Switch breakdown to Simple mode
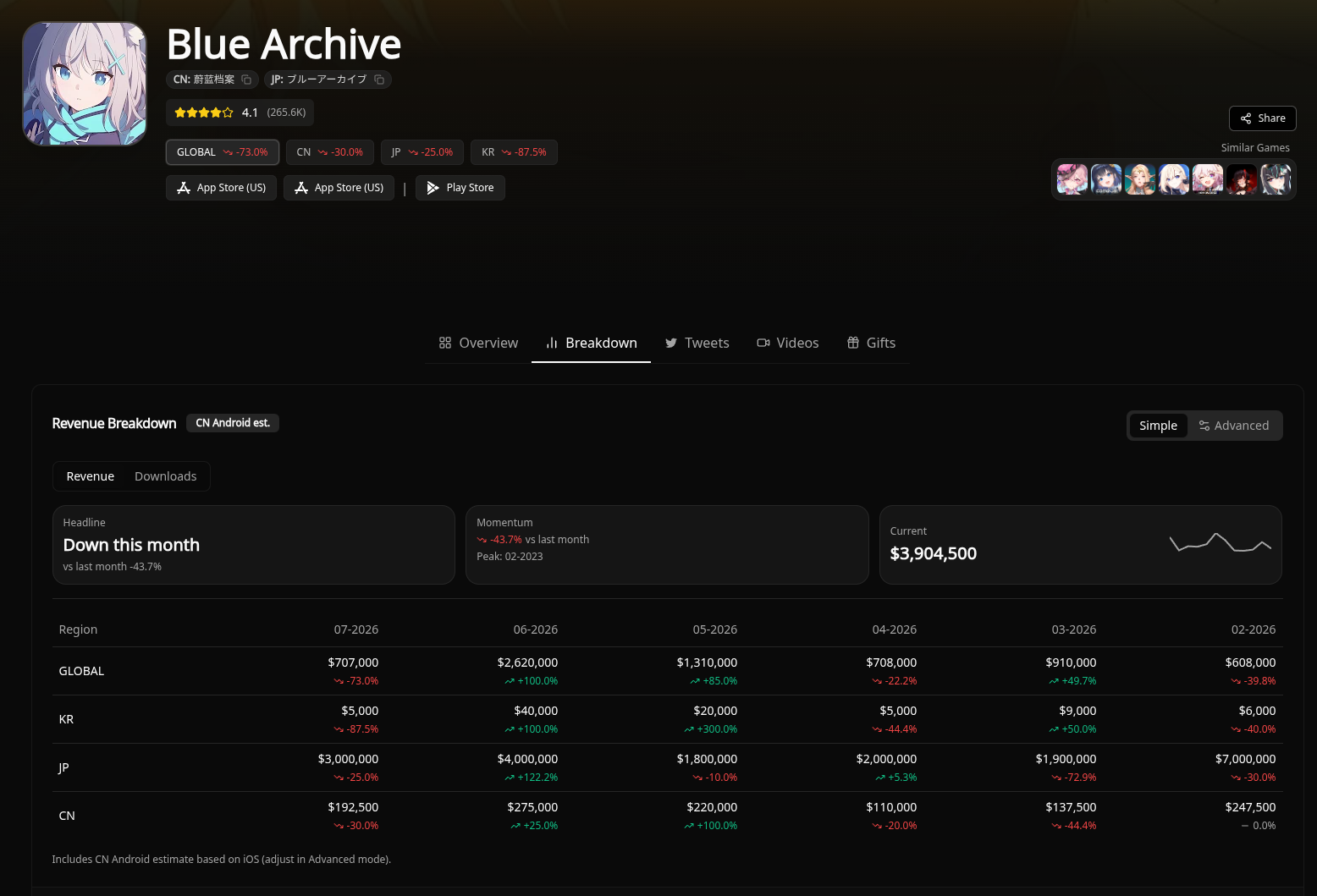The height and width of the screenshot is (896, 1317). point(1158,426)
